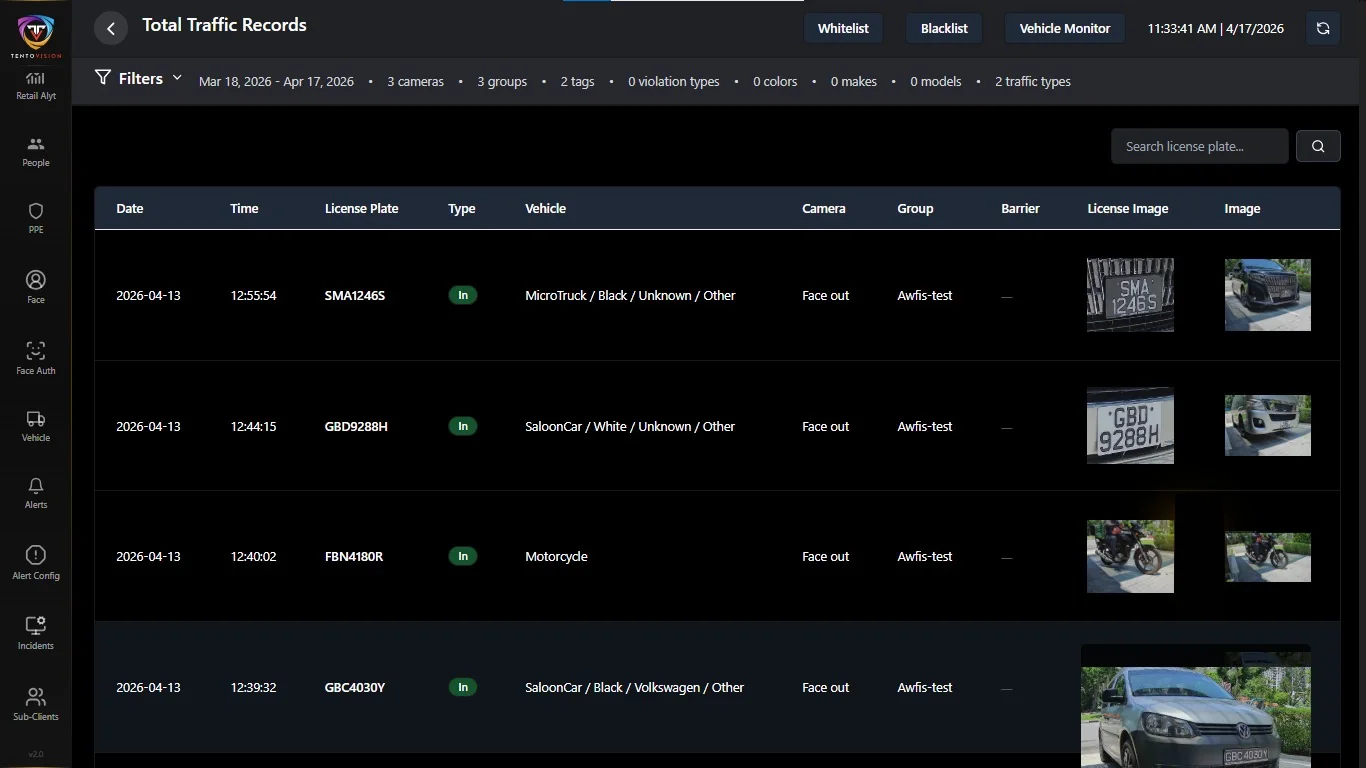The width and height of the screenshot is (1366, 768).
Task: Click "2 traffic types" filter summary
Action: [x=1033, y=82]
